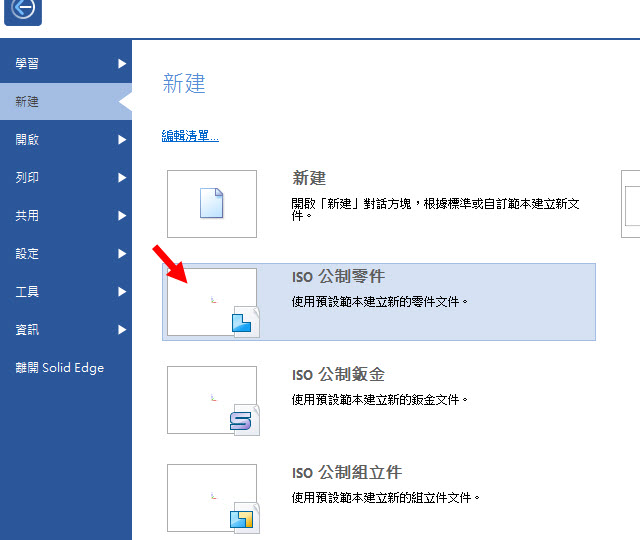This screenshot has height=540, width=640.
Task: Click description 使用預設範本建立新的零件文件
Action: [x=379, y=302]
